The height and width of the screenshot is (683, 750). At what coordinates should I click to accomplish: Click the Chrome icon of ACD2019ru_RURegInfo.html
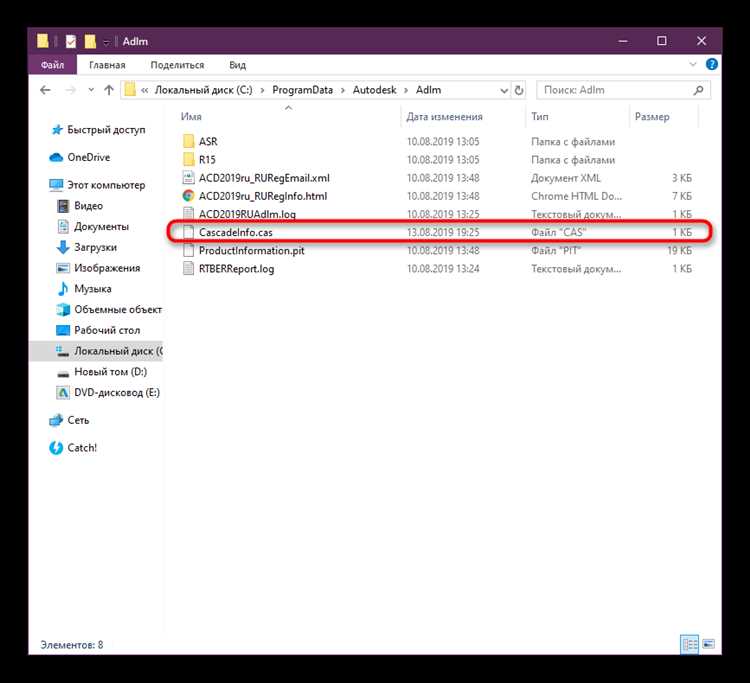188,196
